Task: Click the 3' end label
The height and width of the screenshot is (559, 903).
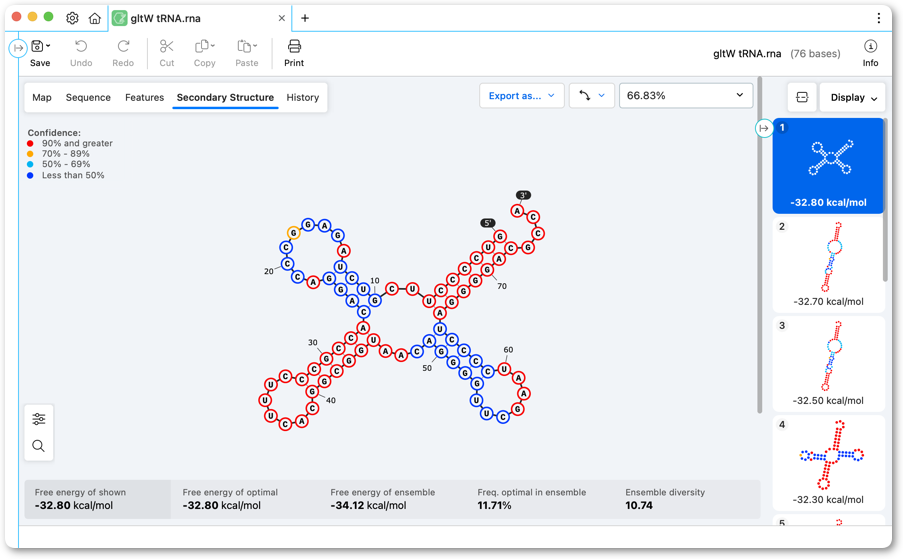Action: [x=523, y=195]
